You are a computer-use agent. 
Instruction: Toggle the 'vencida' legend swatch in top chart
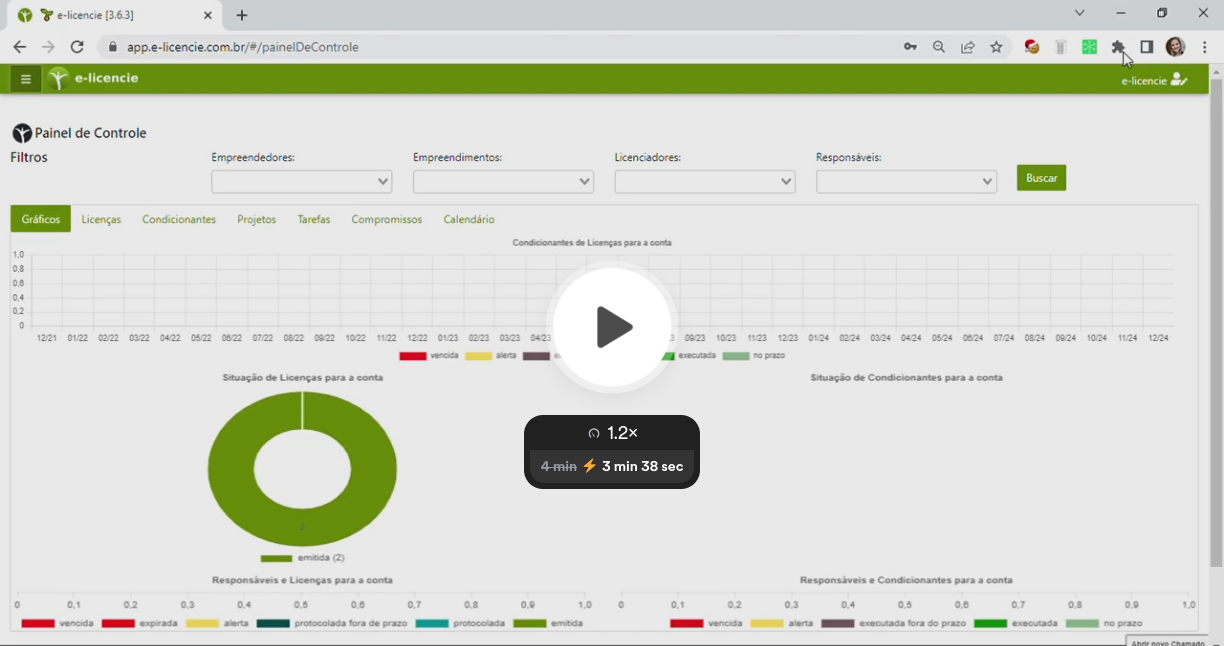click(x=412, y=356)
